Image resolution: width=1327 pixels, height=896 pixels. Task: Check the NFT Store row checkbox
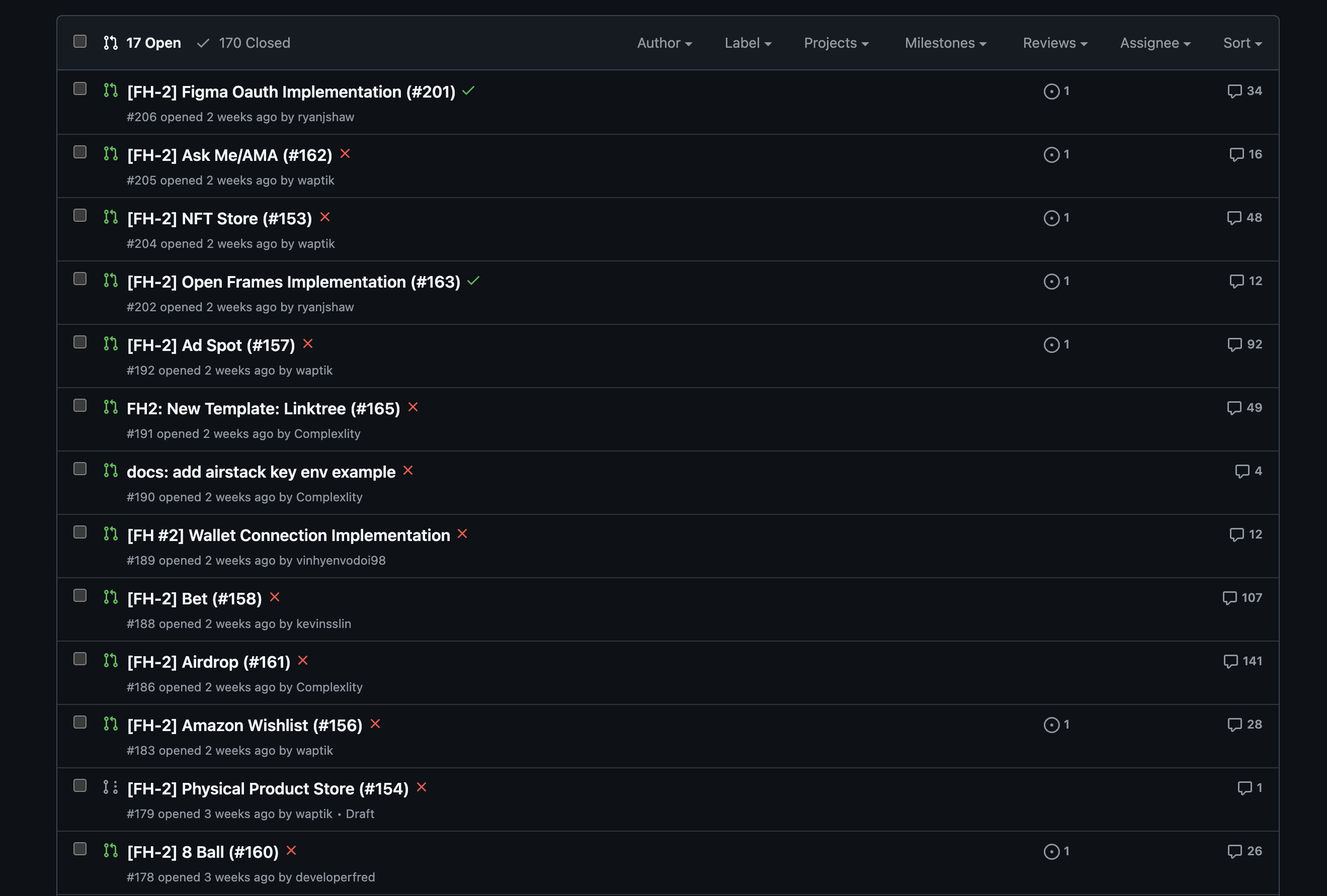click(x=80, y=215)
